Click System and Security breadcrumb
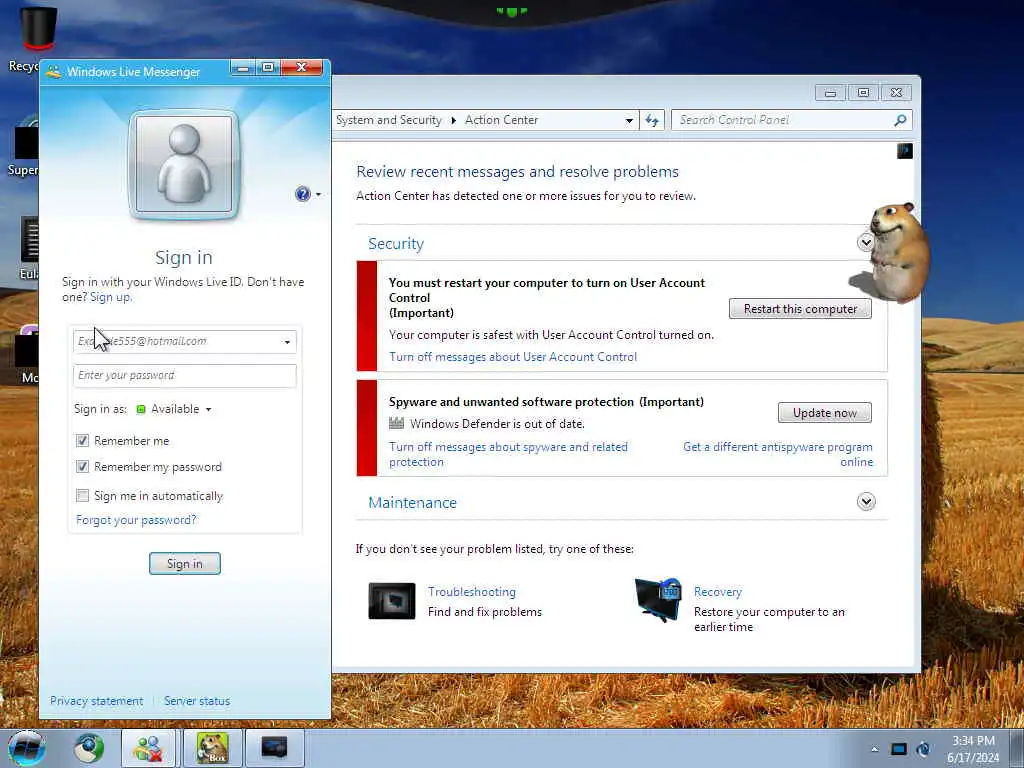1024x768 pixels. pos(389,120)
